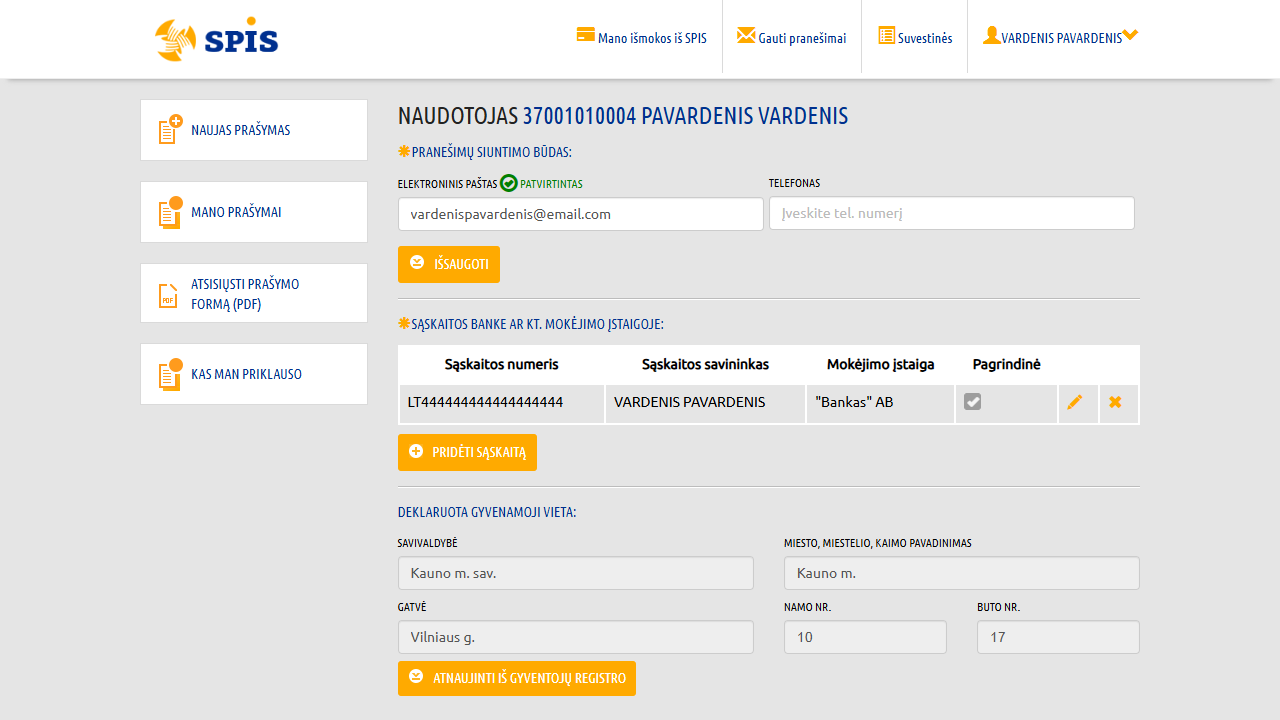Open Naujas prašymas in the sidebar

254,130
